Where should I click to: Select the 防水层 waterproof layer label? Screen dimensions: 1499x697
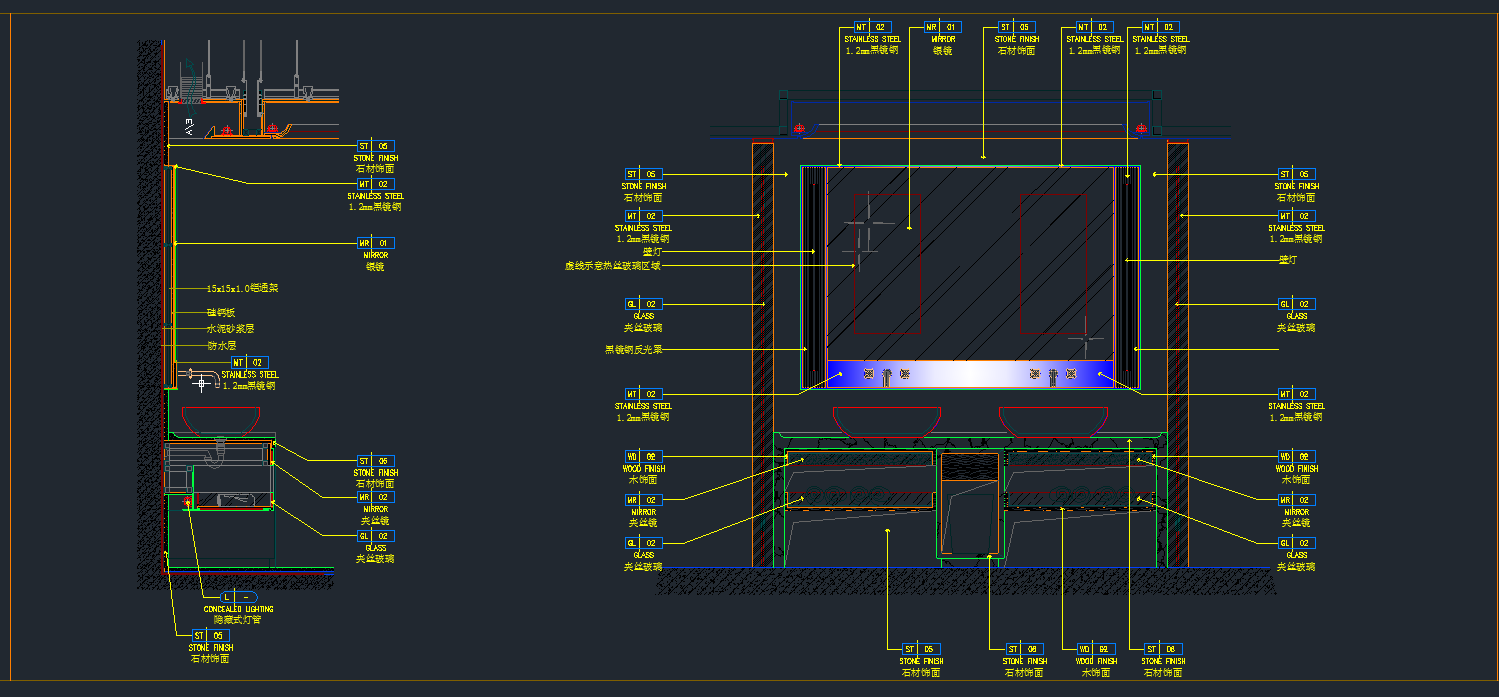point(221,345)
